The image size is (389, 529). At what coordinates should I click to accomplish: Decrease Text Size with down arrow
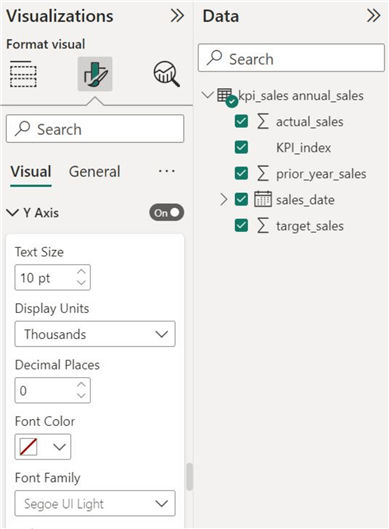point(81,283)
